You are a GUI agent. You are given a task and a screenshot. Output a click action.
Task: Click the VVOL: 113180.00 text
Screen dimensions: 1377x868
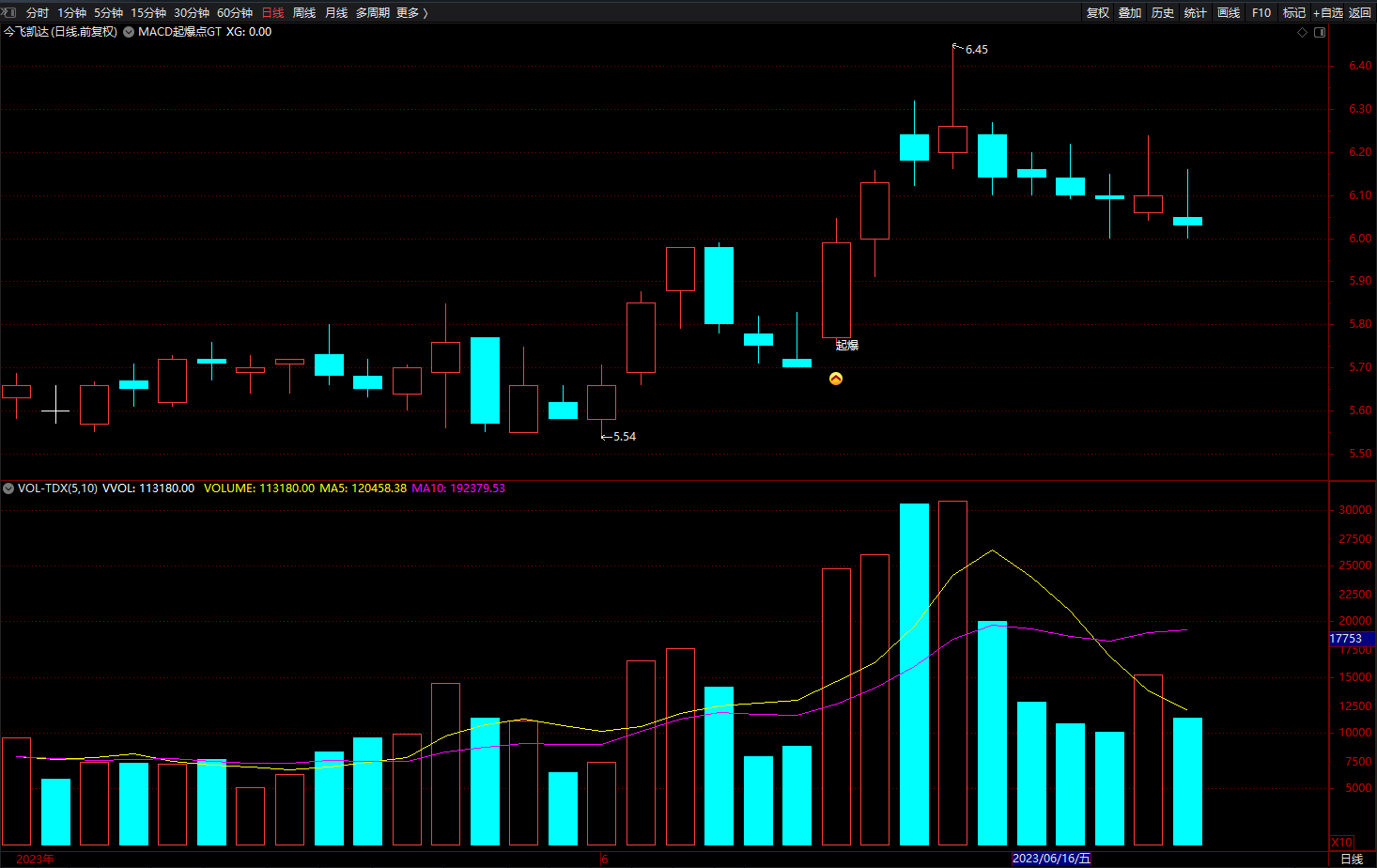click(148, 488)
